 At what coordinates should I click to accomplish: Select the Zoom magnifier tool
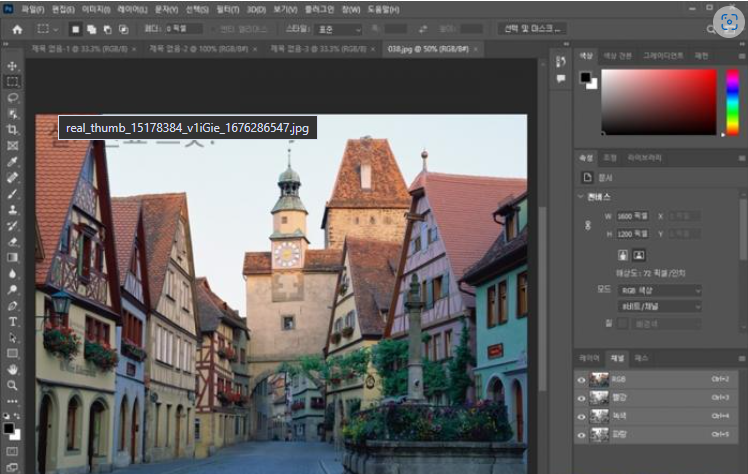(x=13, y=385)
